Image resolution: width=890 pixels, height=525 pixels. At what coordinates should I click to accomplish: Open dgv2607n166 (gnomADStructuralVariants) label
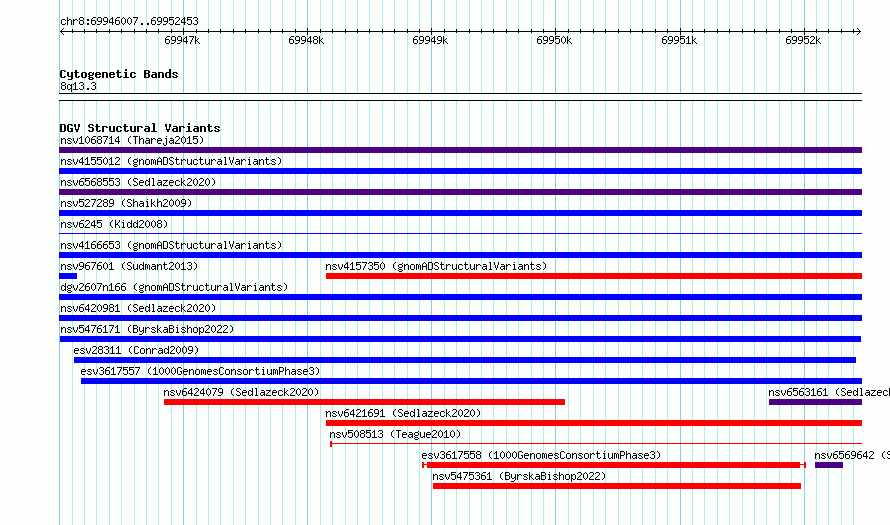point(174,287)
